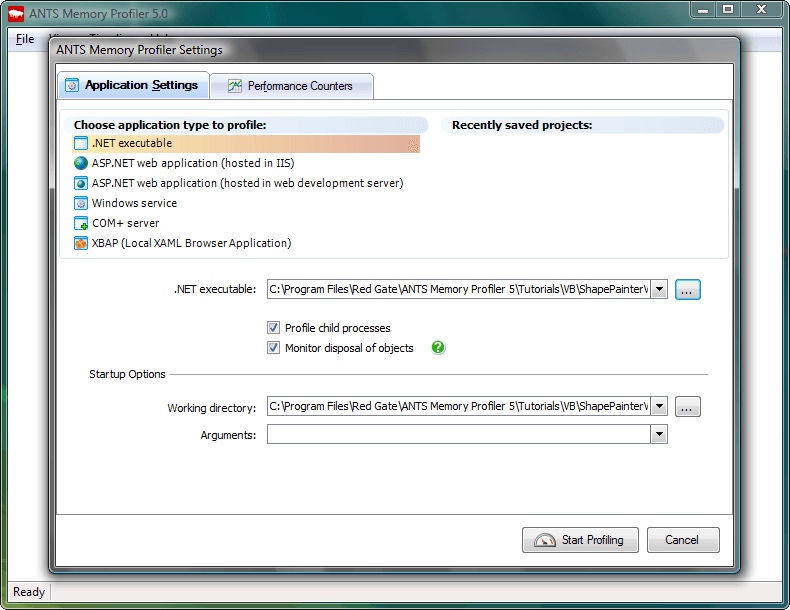Click the Arguments input field
The height and width of the screenshot is (610, 790).
pos(458,434)
